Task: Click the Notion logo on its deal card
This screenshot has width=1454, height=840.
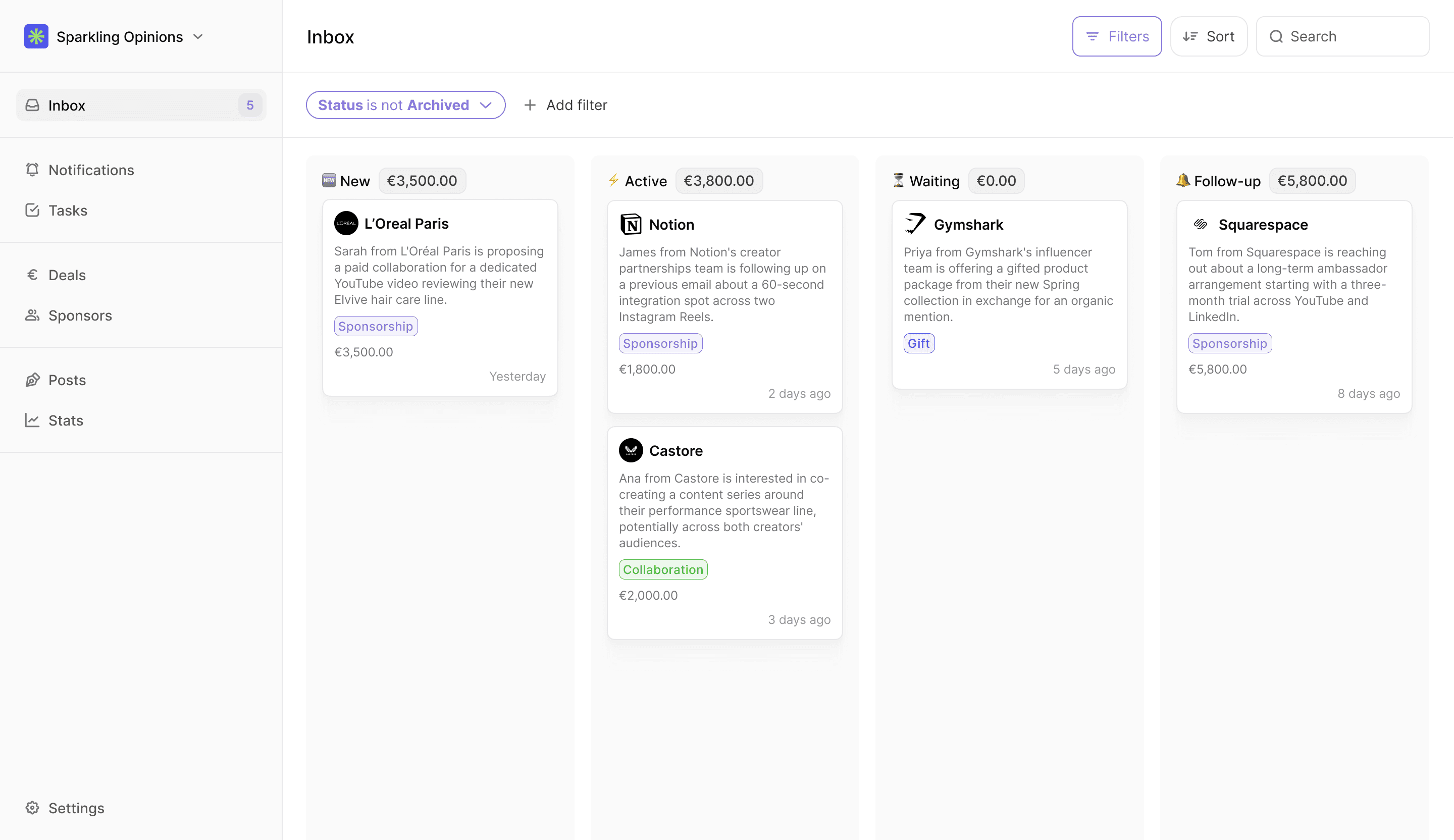Action: tap(631, 224)
